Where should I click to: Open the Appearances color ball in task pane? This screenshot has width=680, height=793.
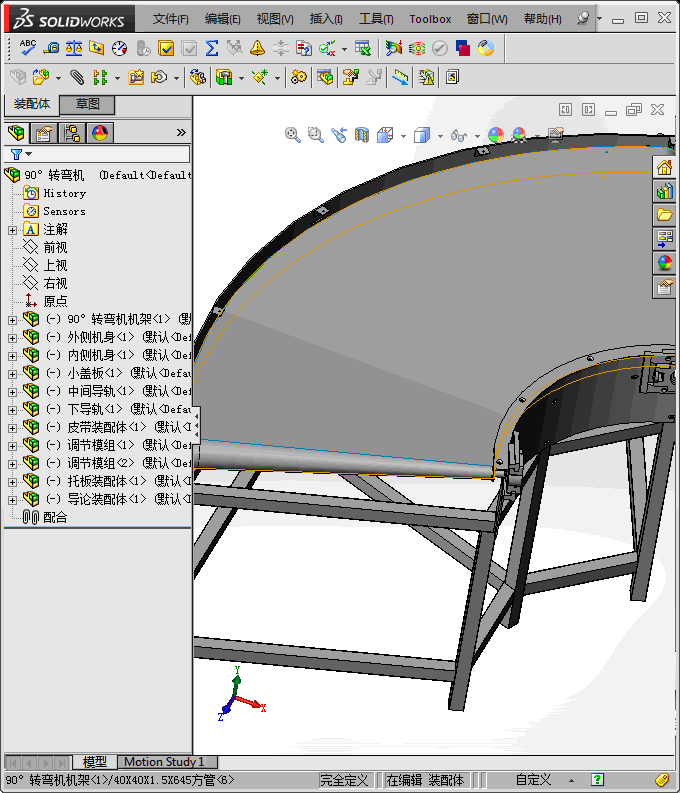(x=664, y=262)
